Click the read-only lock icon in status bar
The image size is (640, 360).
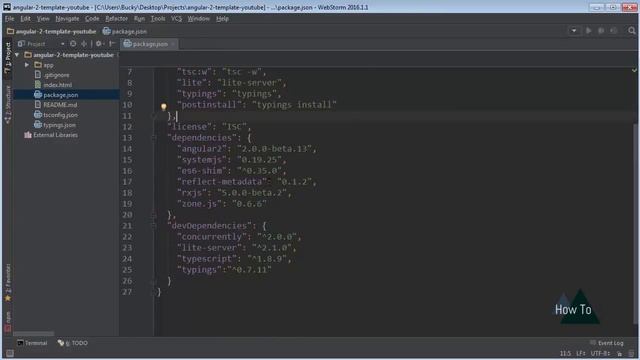click(620, 353)
